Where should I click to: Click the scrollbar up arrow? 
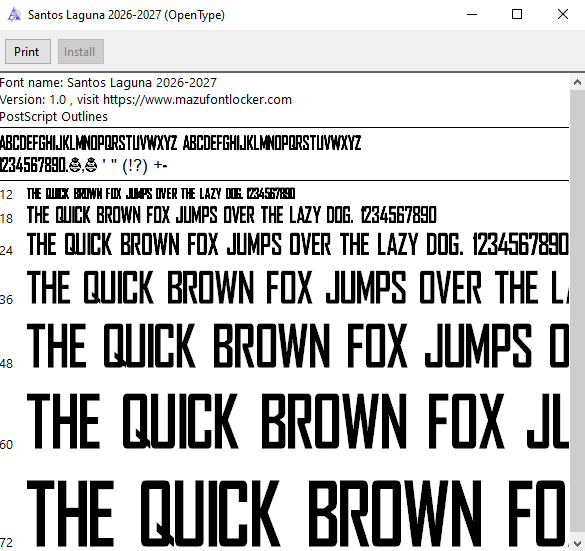[x=577, y=82]
